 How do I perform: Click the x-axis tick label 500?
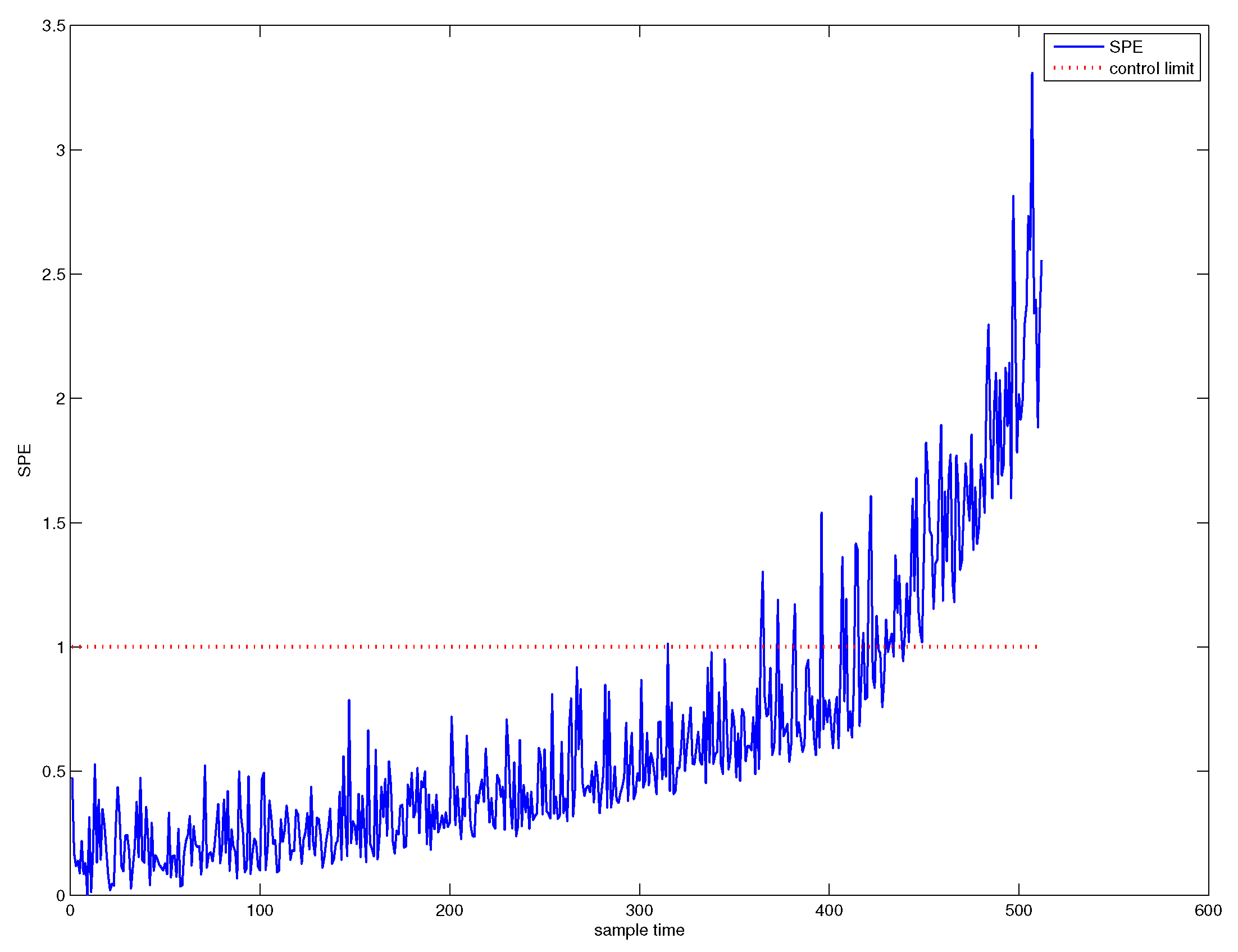pyautogui.click(x=1018, y=910)
